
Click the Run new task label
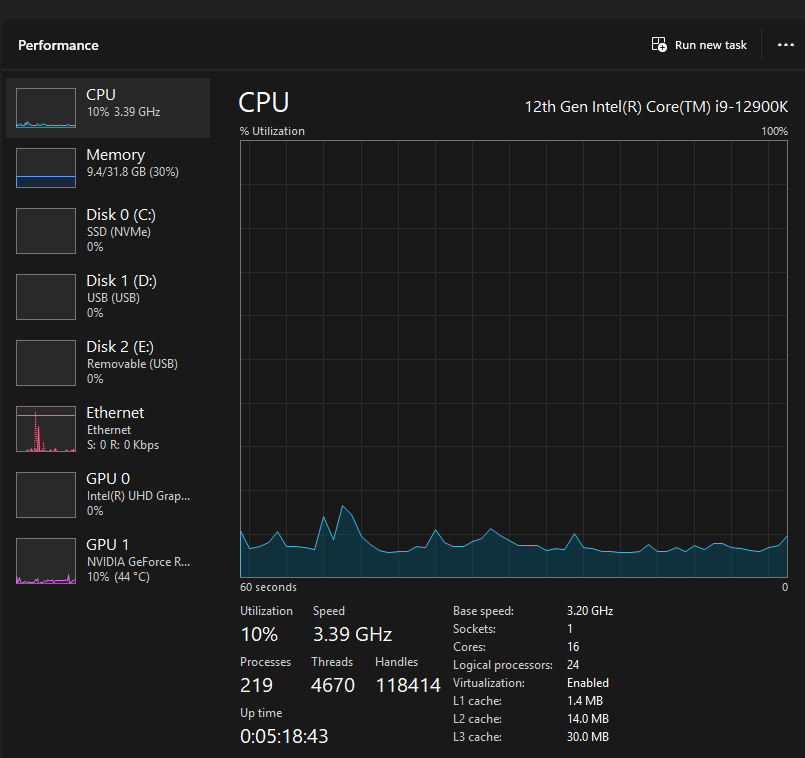711,45
